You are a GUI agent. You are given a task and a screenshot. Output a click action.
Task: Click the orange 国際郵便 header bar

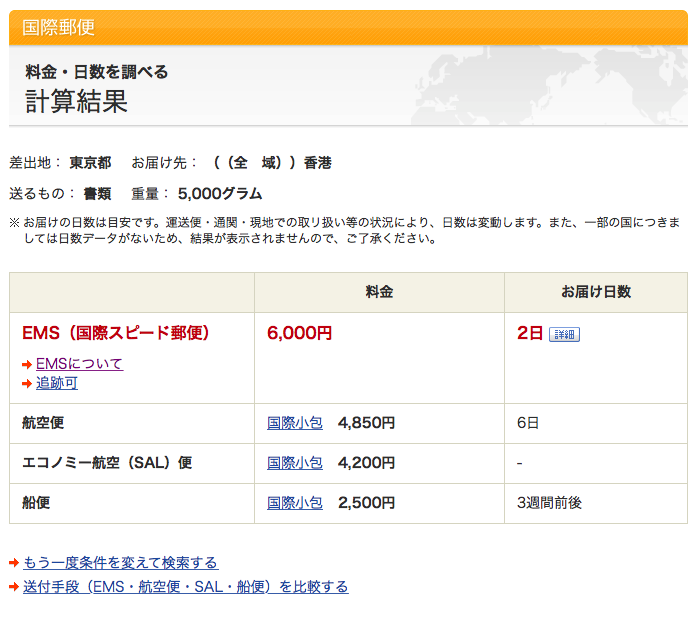pyautogui.click(x=349, y=27)
